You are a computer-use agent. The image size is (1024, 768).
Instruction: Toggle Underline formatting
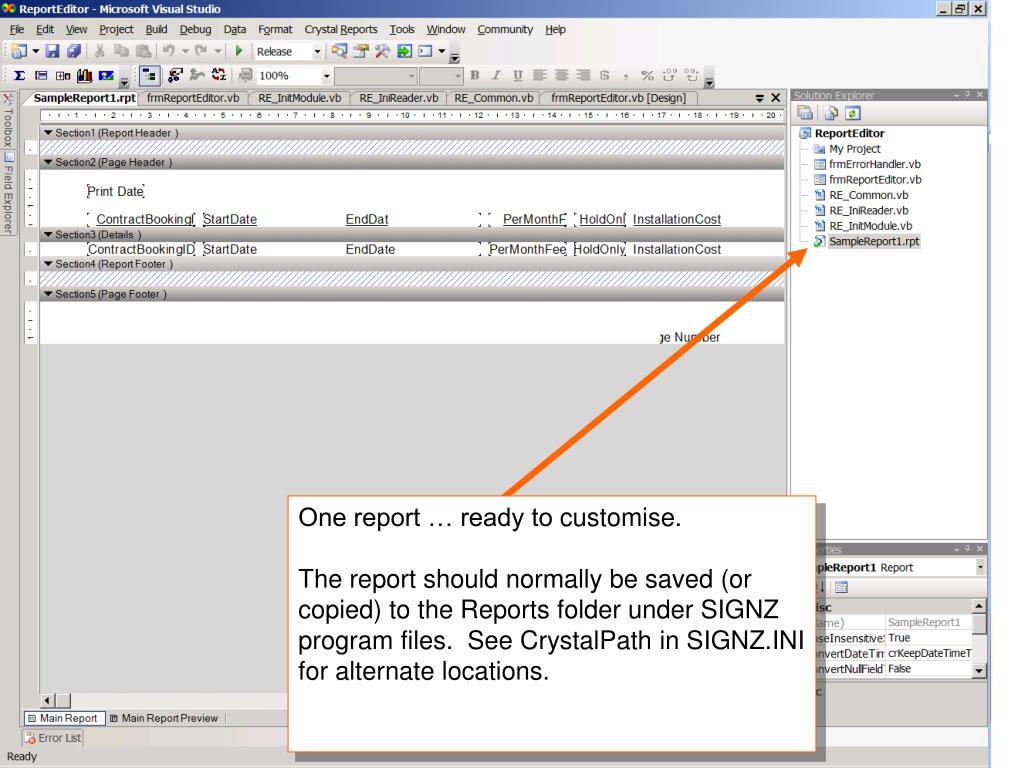(518, 76)
